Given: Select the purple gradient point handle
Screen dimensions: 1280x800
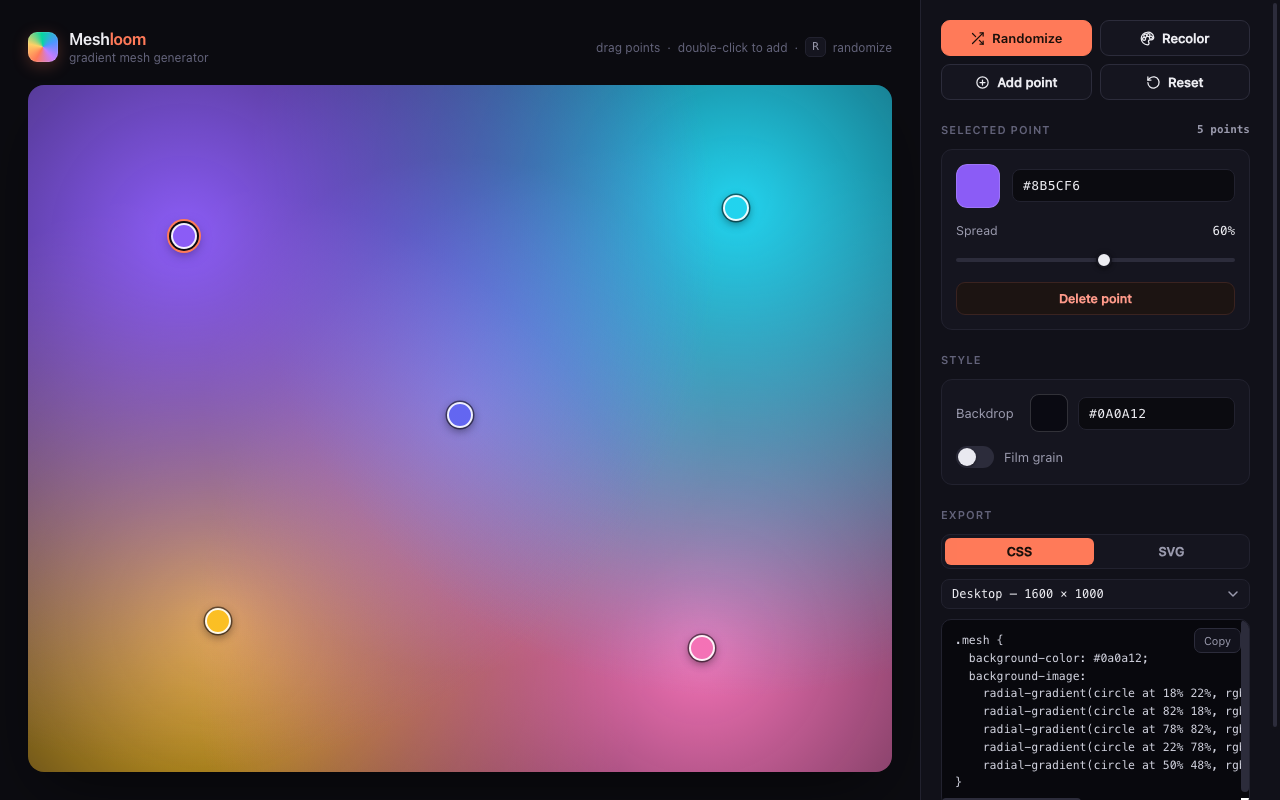Looking at the screenshot, I should point(184,236).
